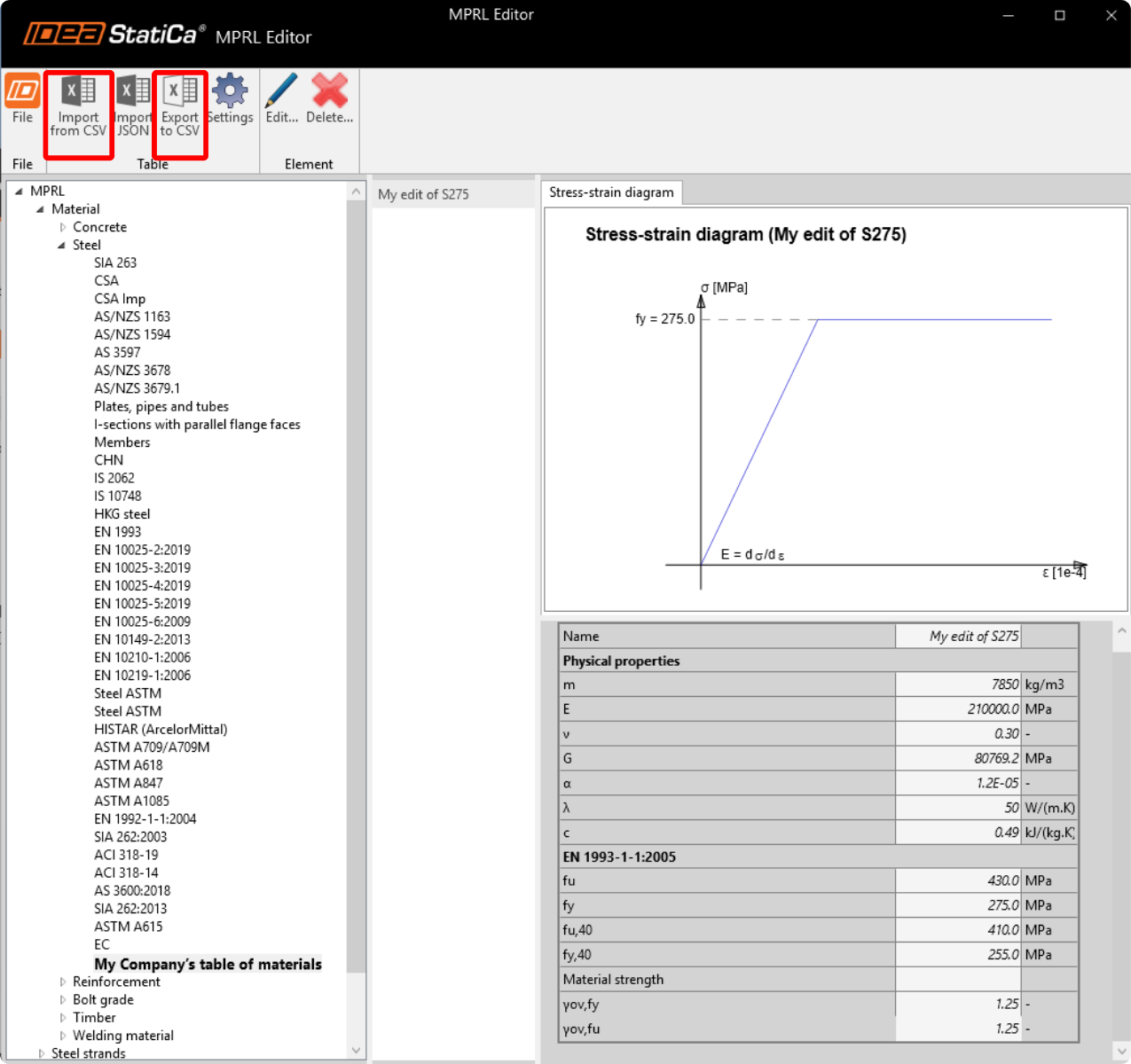Viewport: 1131px width, 1064px height.
Task: Click Import from CSV icon
Action: [78, 90]
